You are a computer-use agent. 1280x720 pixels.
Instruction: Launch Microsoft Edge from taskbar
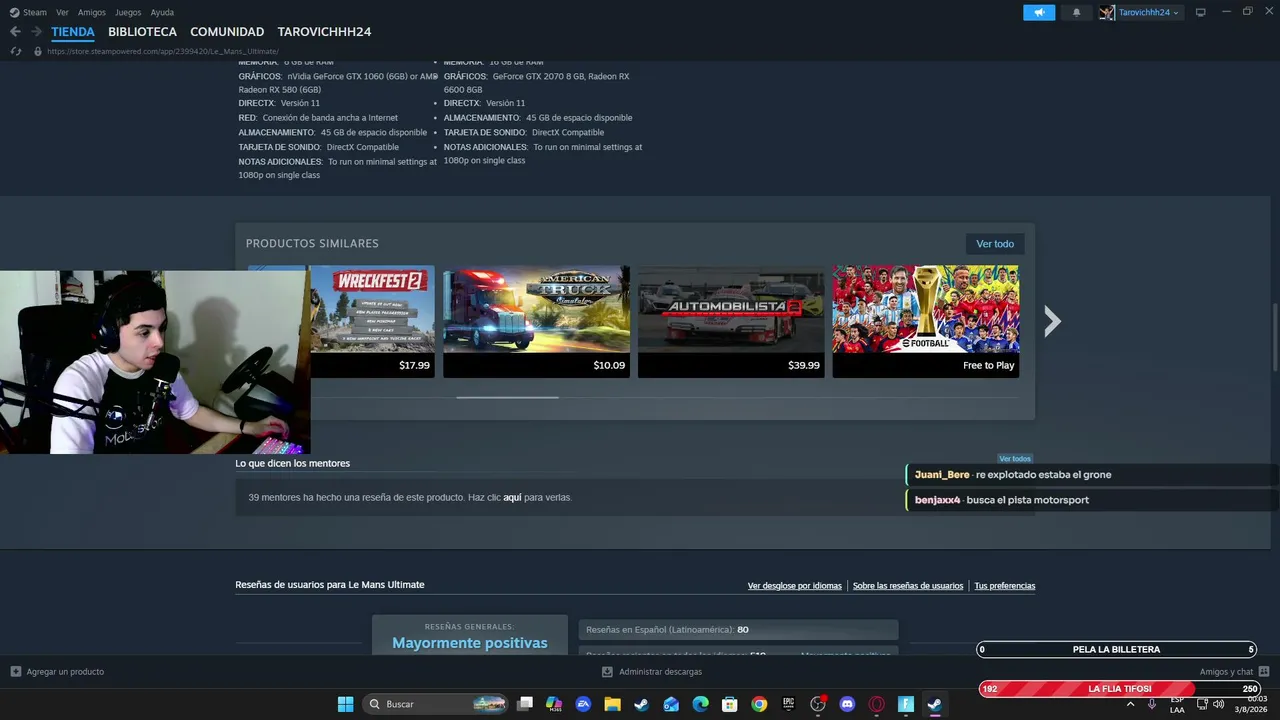700,704
